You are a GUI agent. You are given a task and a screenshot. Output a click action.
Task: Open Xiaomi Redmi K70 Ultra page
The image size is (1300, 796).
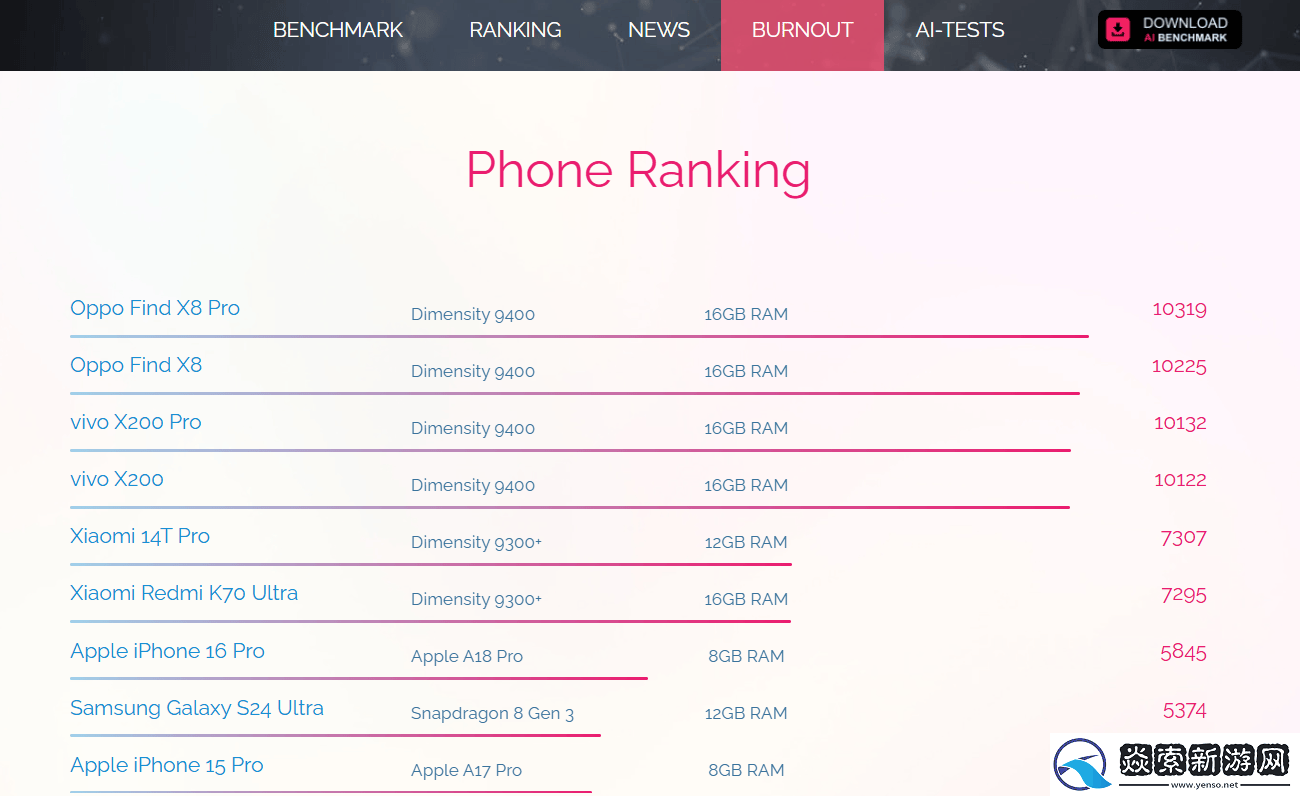pos(184,593)
